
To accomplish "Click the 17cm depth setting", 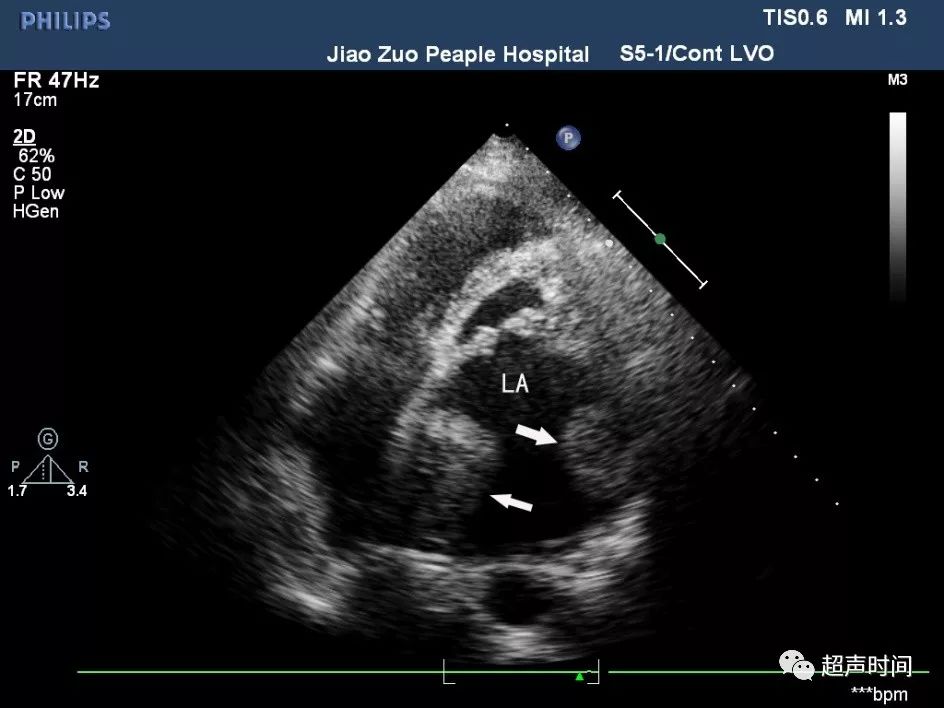I will 36,100.
